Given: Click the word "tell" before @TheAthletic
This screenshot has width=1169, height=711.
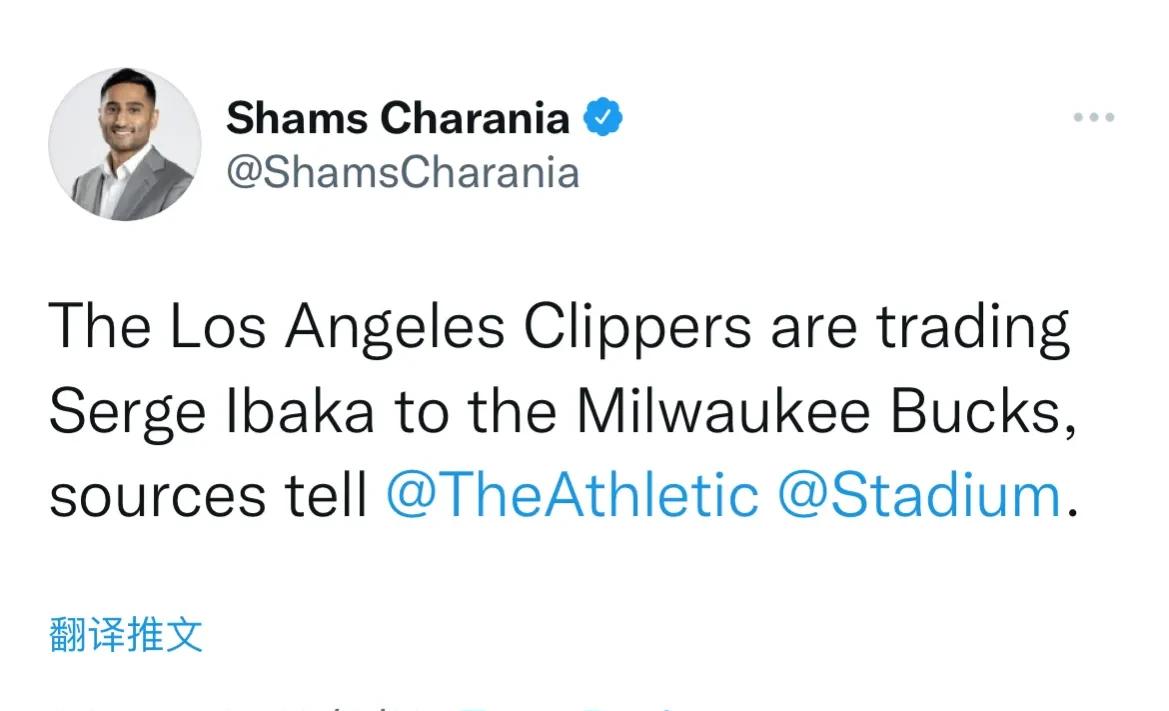Looking at the screenshot, I should click(x=326, y=494).
